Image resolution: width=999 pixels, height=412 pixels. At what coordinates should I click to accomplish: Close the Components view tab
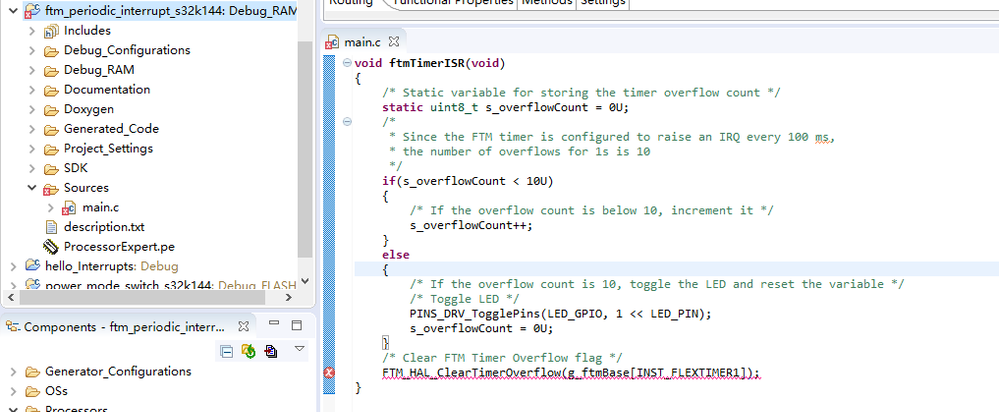coord(243,326)
